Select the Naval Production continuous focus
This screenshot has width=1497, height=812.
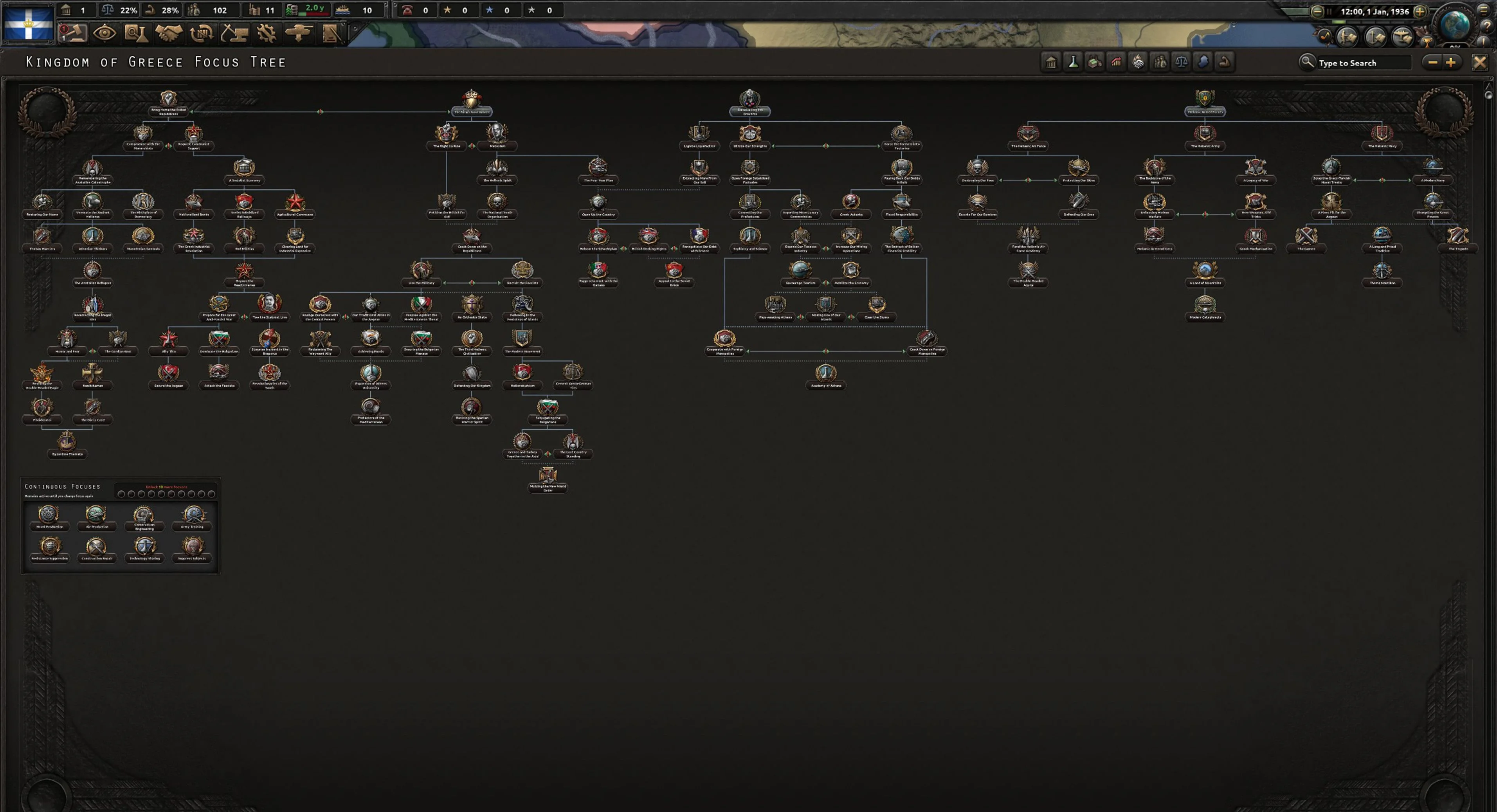click(x=49, y=515)
